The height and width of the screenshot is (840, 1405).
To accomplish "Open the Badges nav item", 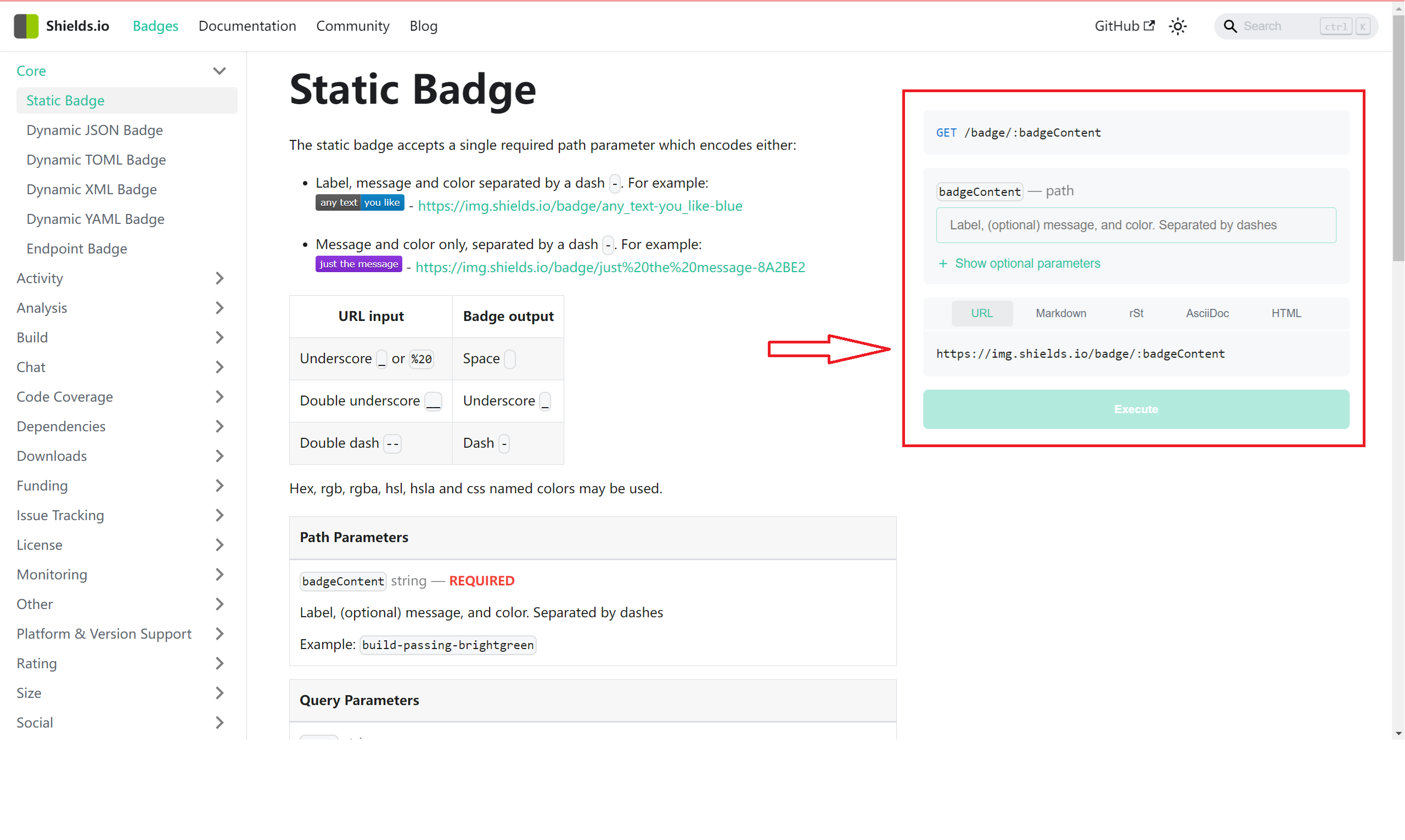I will (155, 26).
